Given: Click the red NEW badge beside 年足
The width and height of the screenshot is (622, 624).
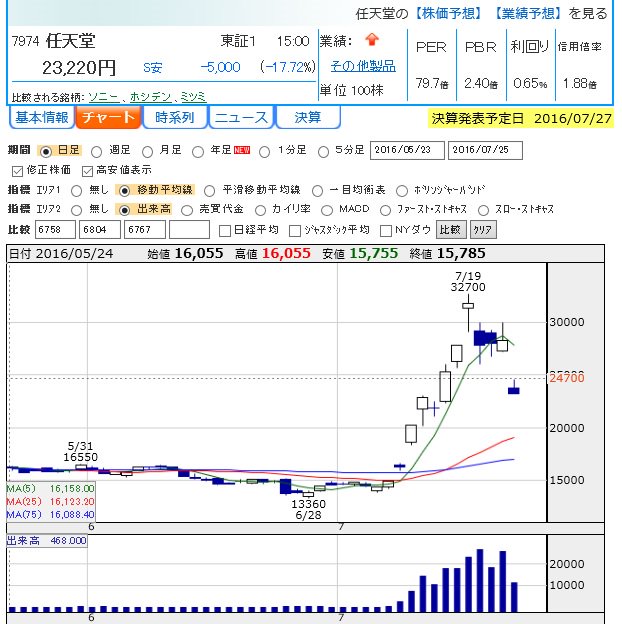Looking at the screenshot, I should coord(242,150).
